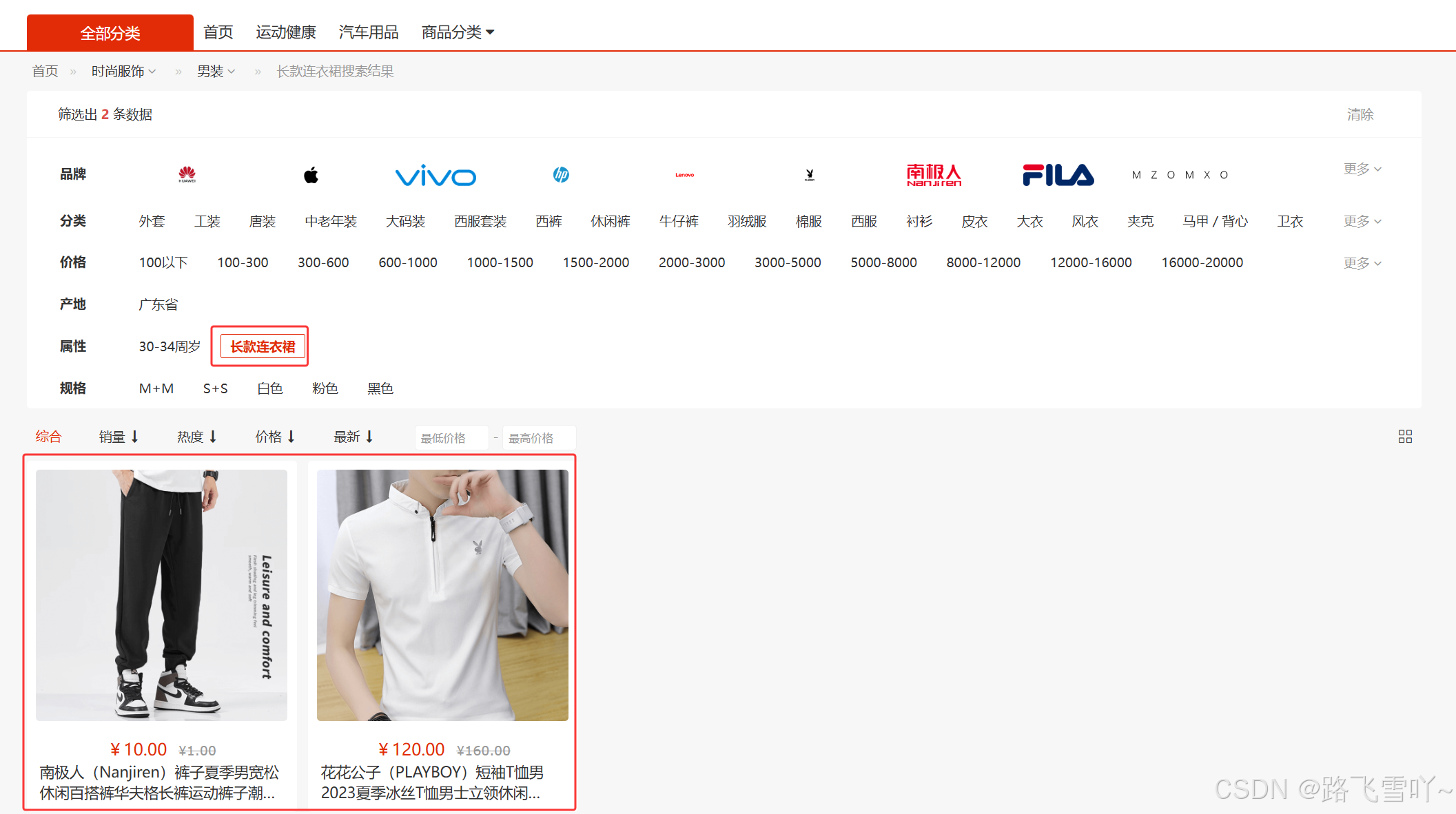Screen dimensions: 1456x814
Task: Choose the vivo brand filter
Action: (x=435, y=176)
